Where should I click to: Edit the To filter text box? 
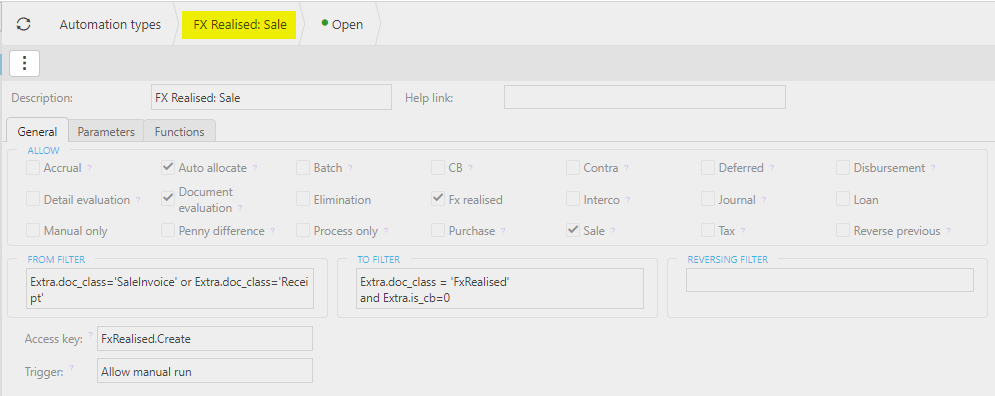tap(500, 288)
